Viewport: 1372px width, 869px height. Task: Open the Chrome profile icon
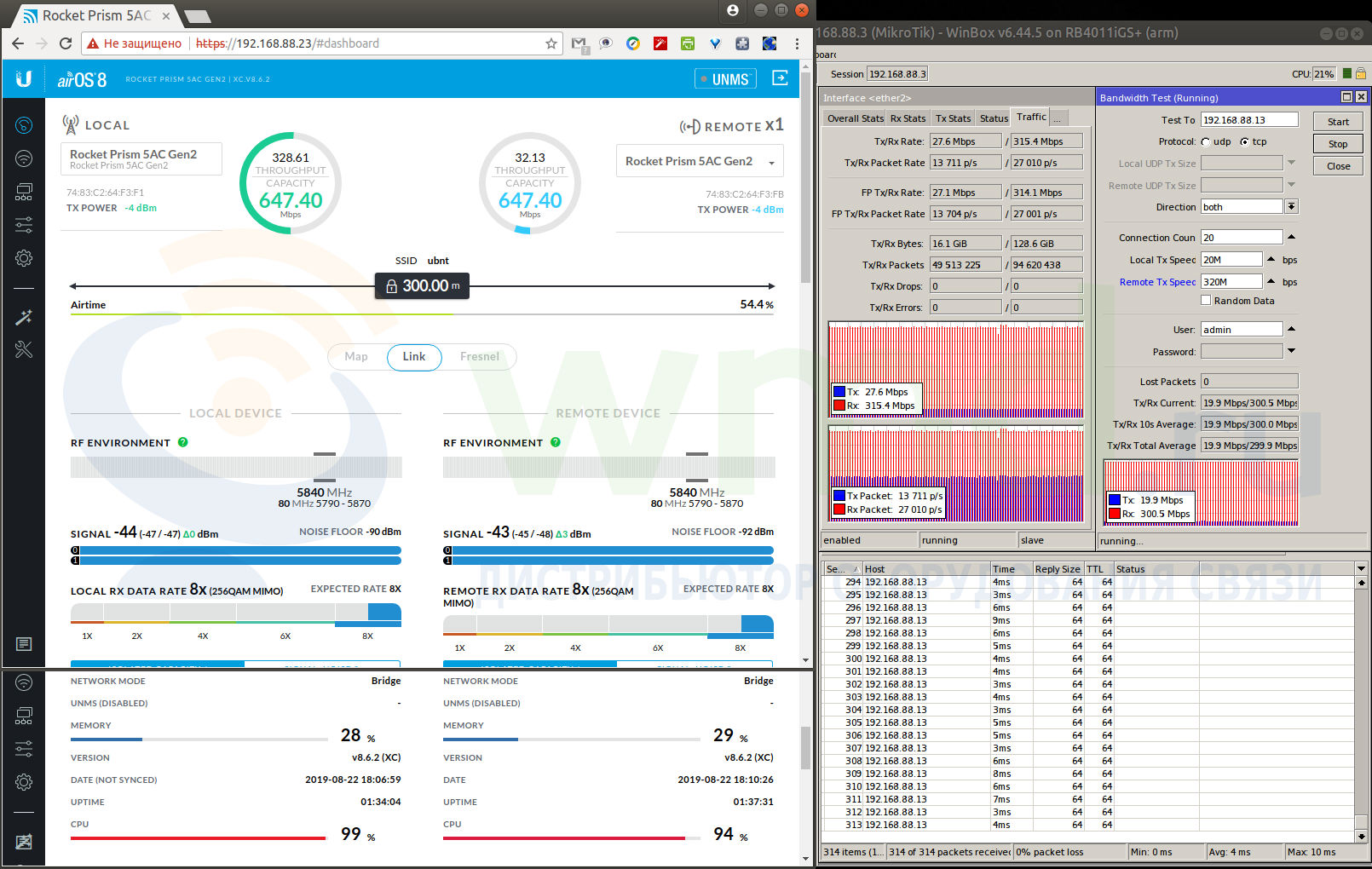(x=733, y=10)
